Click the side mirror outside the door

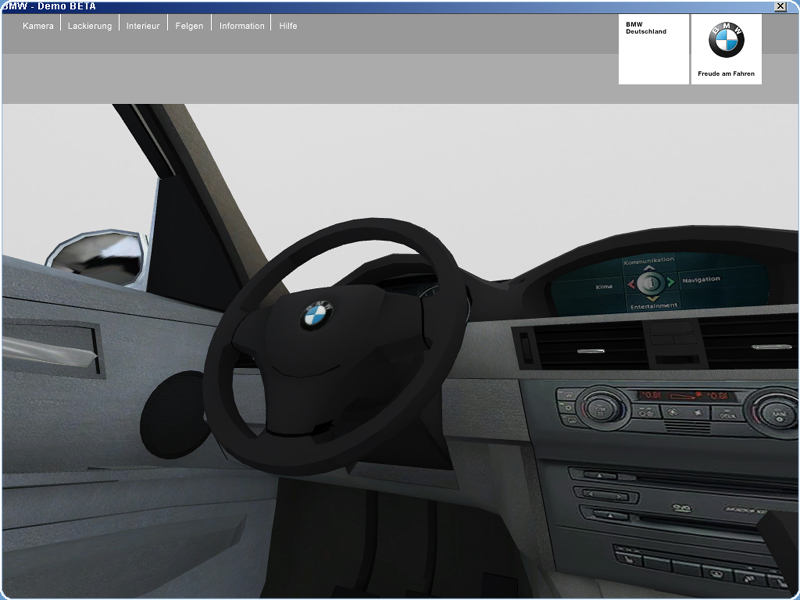click(x=97, y=257)
